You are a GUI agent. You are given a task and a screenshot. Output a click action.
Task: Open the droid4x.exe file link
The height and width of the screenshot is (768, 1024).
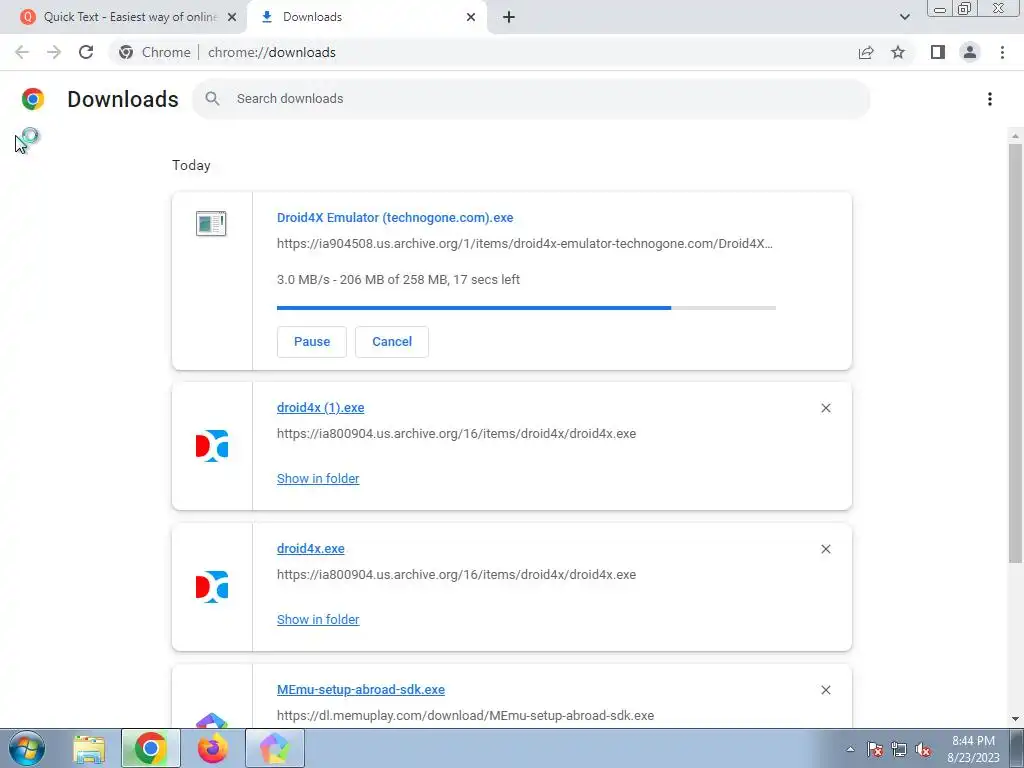(311, 549)
